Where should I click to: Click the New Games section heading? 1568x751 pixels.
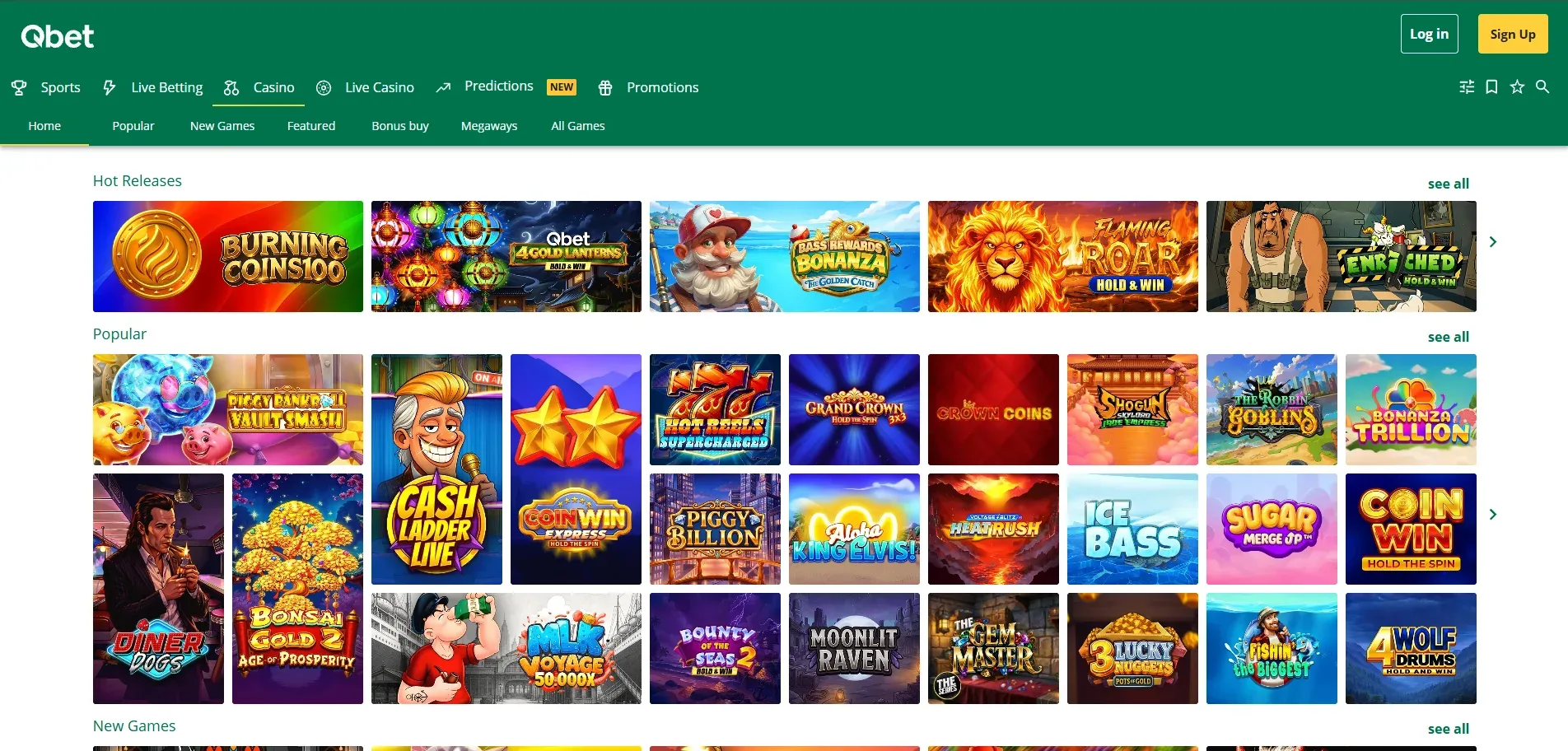tap(134, 725)
